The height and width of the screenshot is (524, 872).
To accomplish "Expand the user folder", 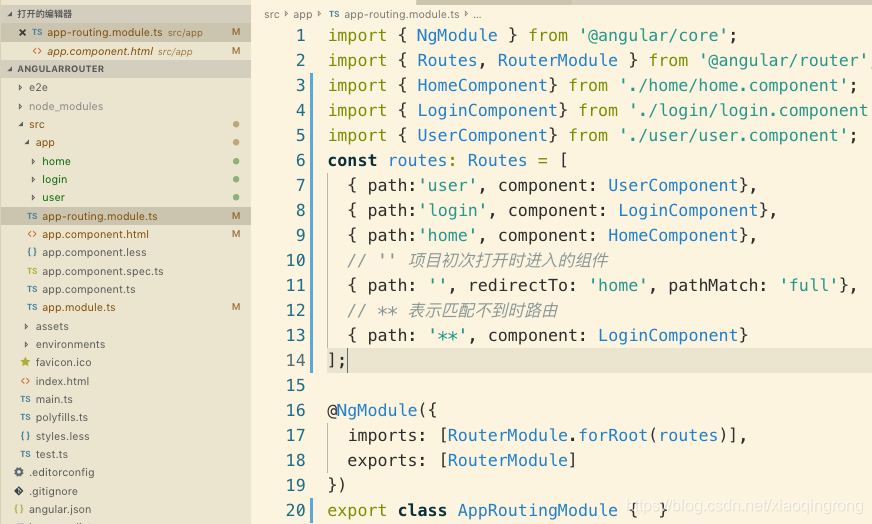I will click(33, 197).
